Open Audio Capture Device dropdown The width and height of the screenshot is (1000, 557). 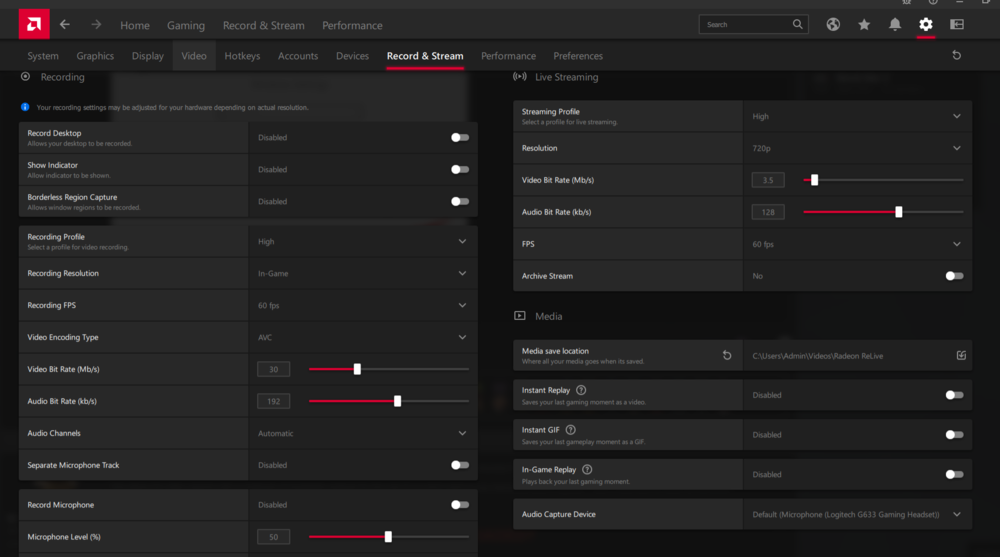[x=956, y=515]
